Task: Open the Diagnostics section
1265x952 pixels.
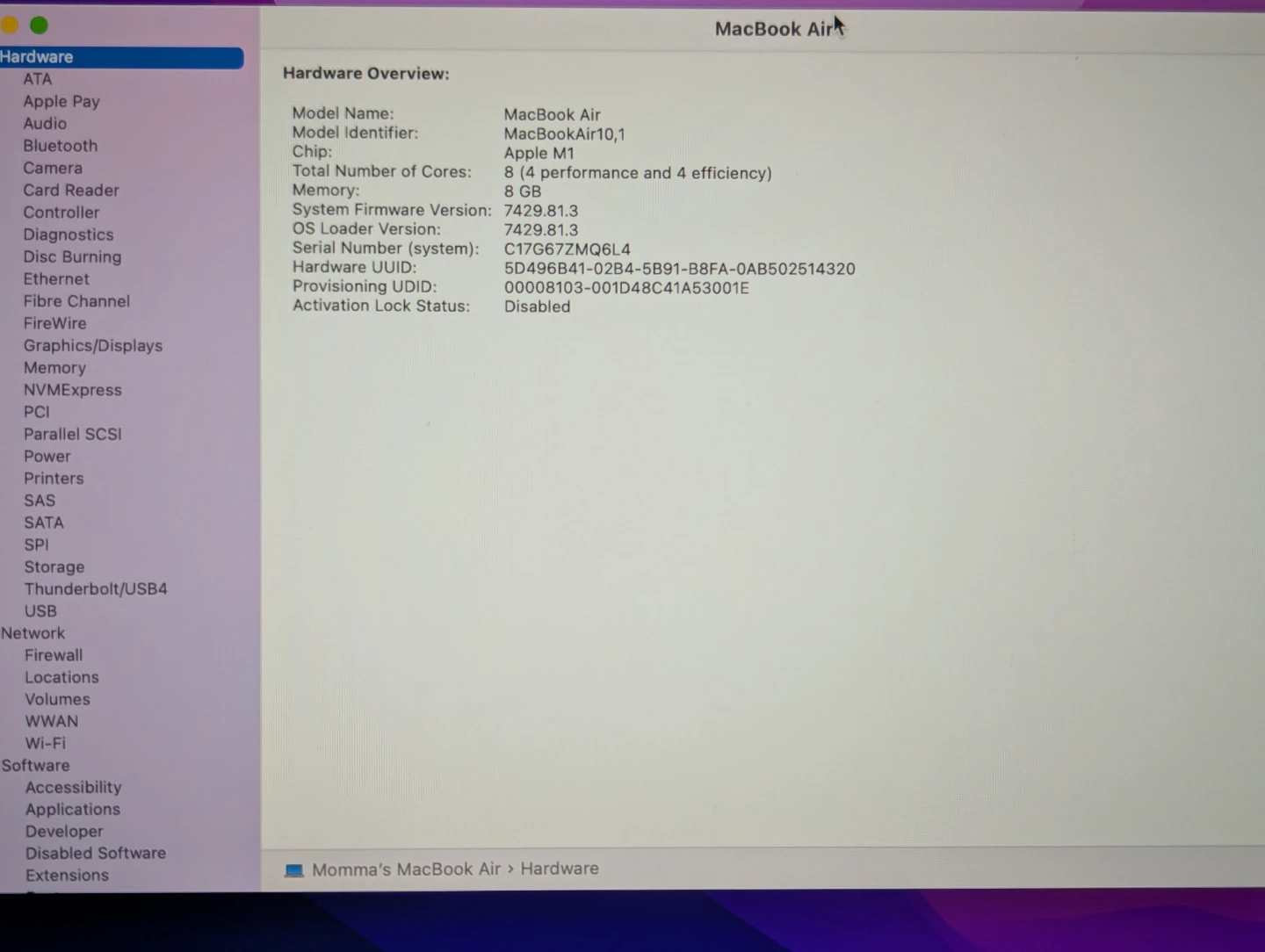Action: 69,234
